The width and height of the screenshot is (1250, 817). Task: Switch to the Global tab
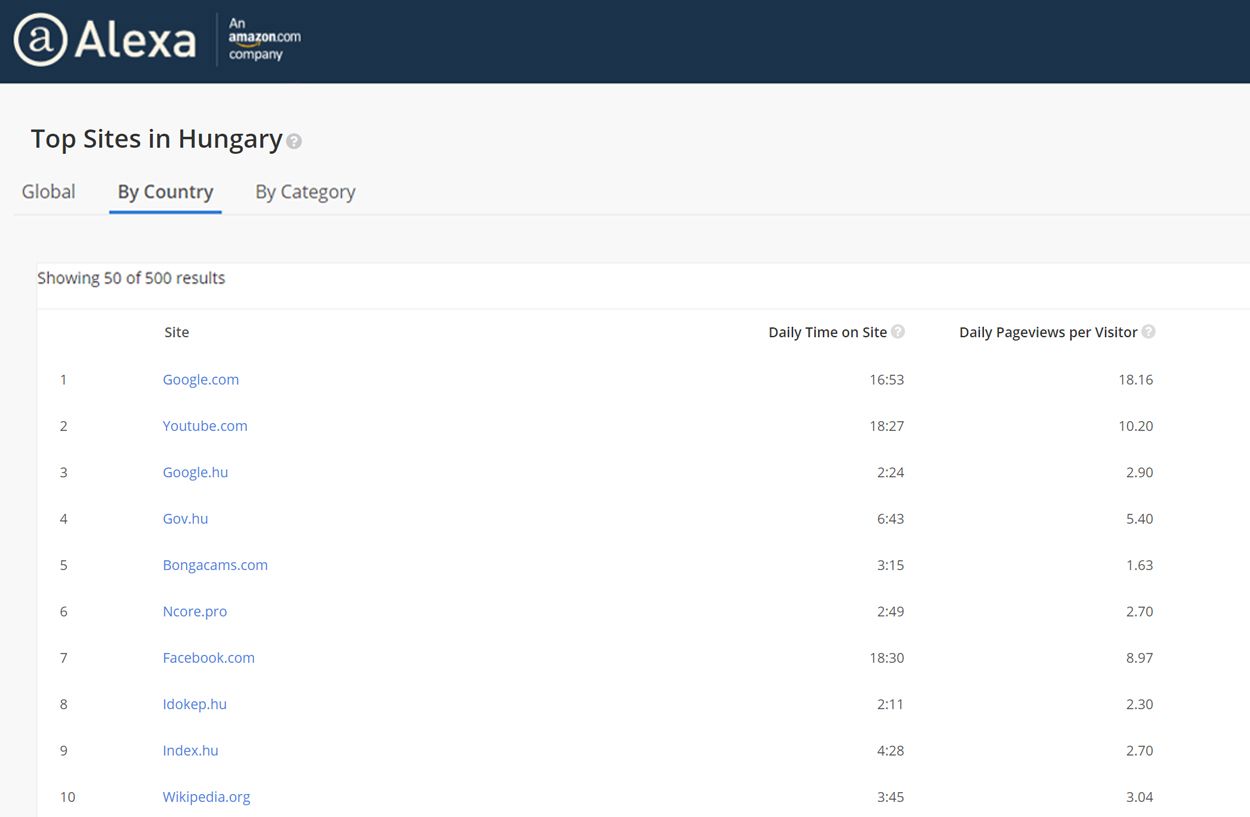[48, 192]
